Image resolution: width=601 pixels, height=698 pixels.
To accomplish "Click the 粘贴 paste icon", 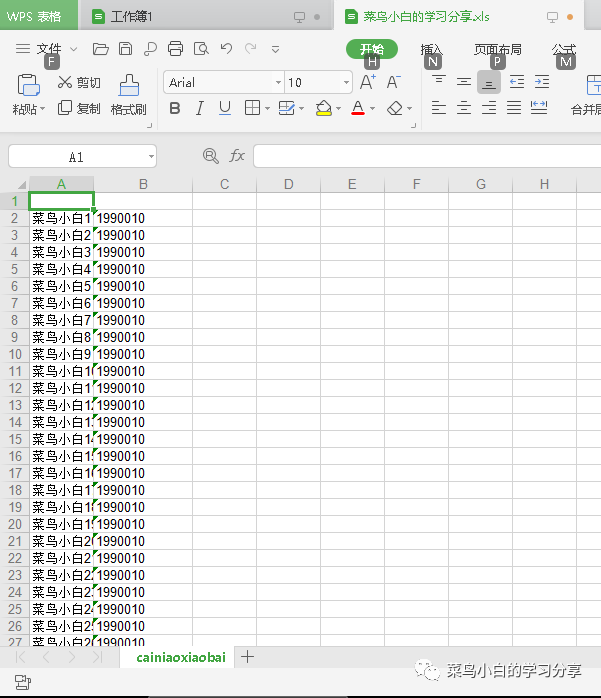I will click(x=28, y=85).
